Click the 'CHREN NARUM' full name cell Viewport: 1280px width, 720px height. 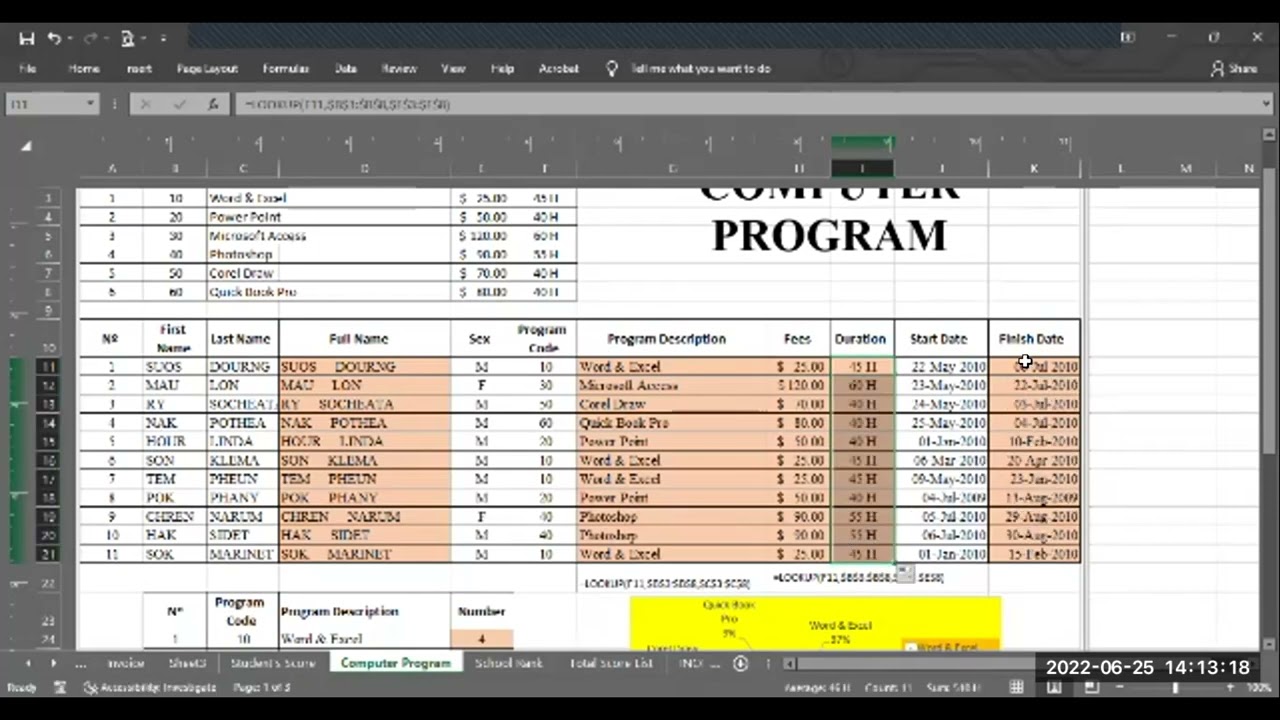tap(364, 517)
